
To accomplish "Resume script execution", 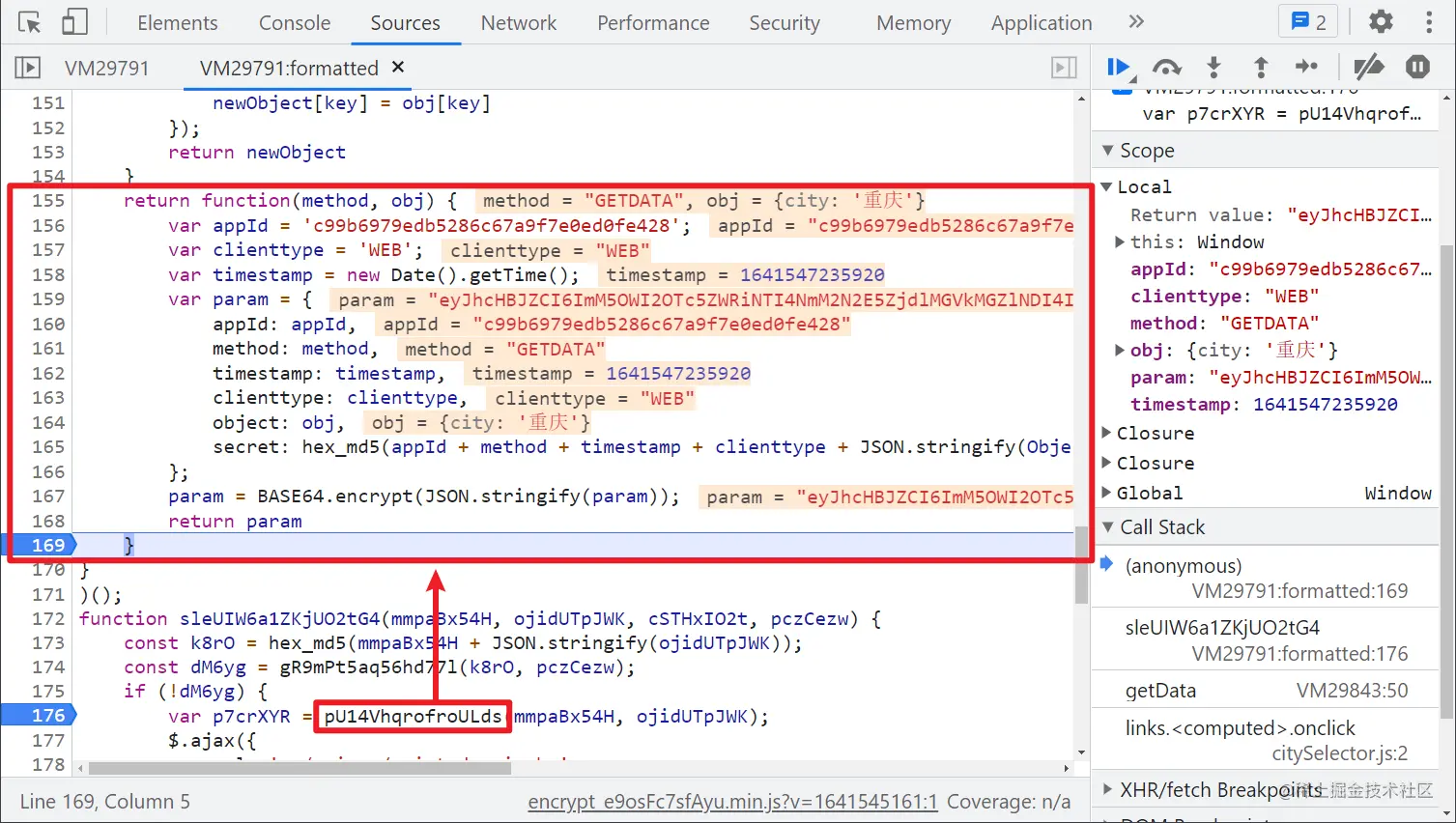I will pyautogui.click(x=1120, y=67).
